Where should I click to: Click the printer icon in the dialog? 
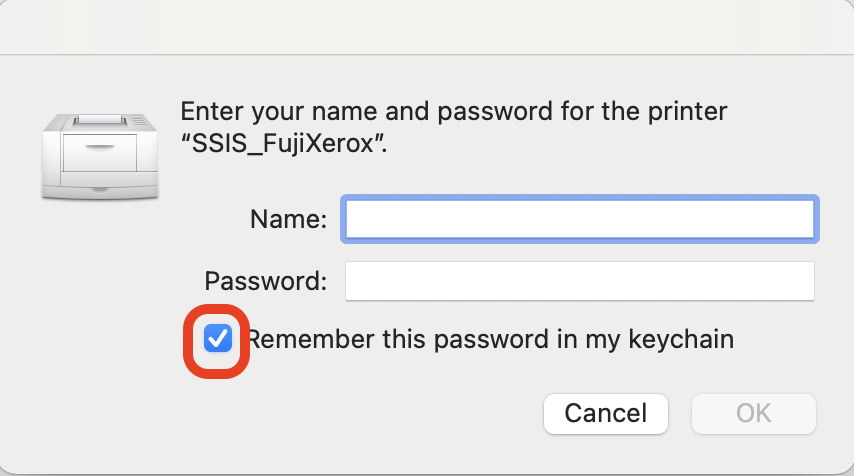(98, 155)
